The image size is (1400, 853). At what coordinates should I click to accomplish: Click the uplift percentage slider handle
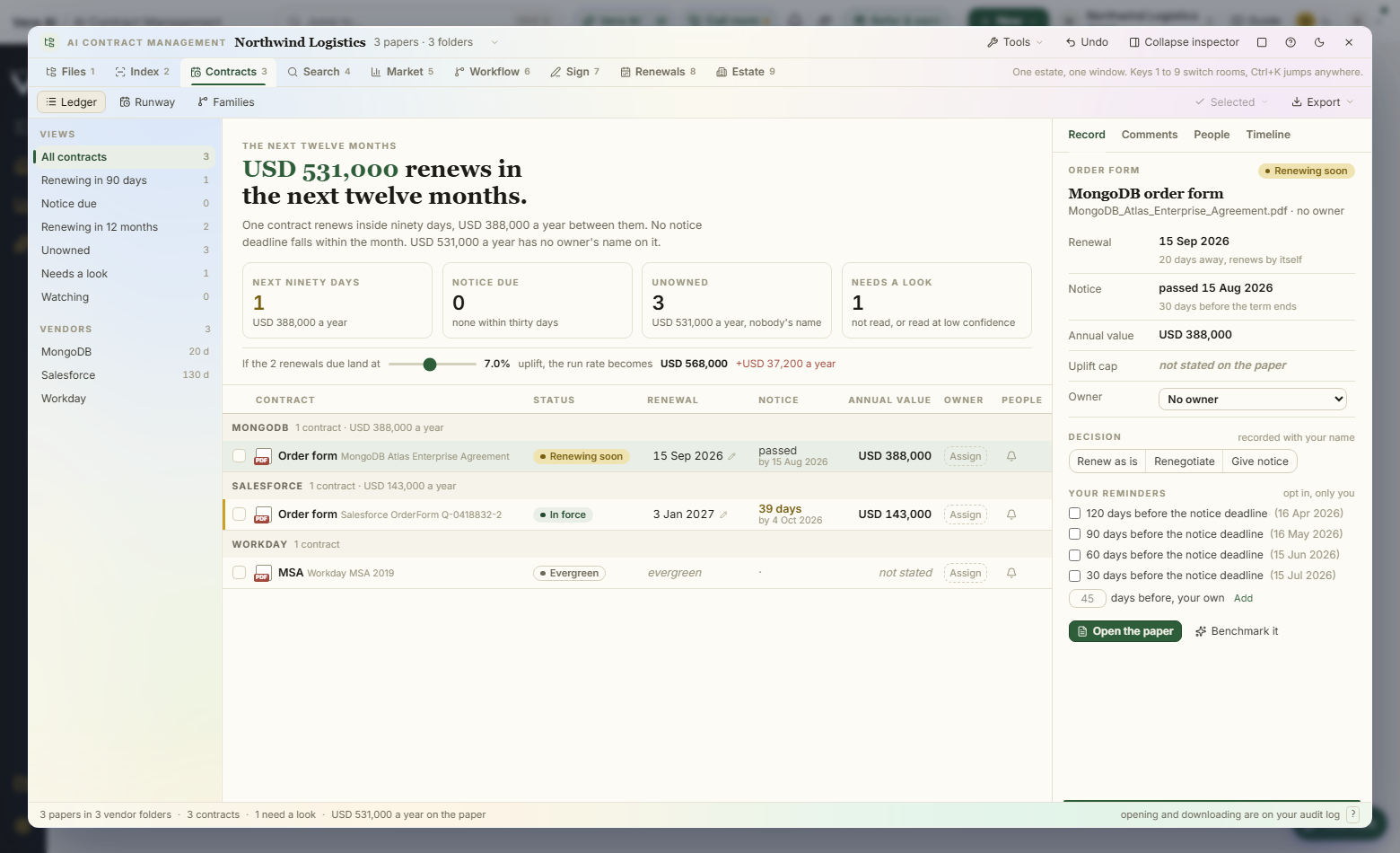point(430,364)
